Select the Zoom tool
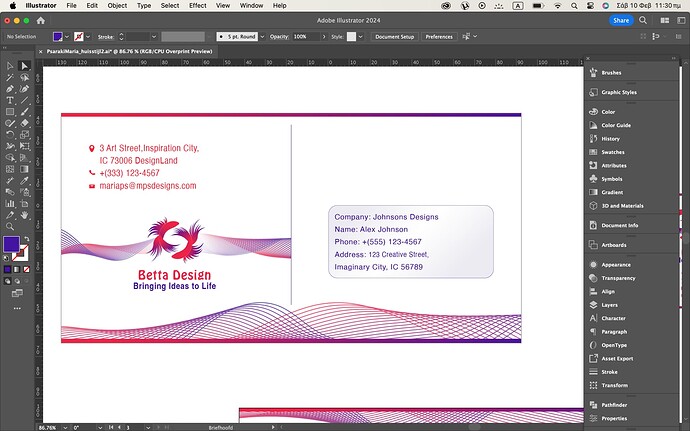Viewport: 690px width, 431px height. 10,226
